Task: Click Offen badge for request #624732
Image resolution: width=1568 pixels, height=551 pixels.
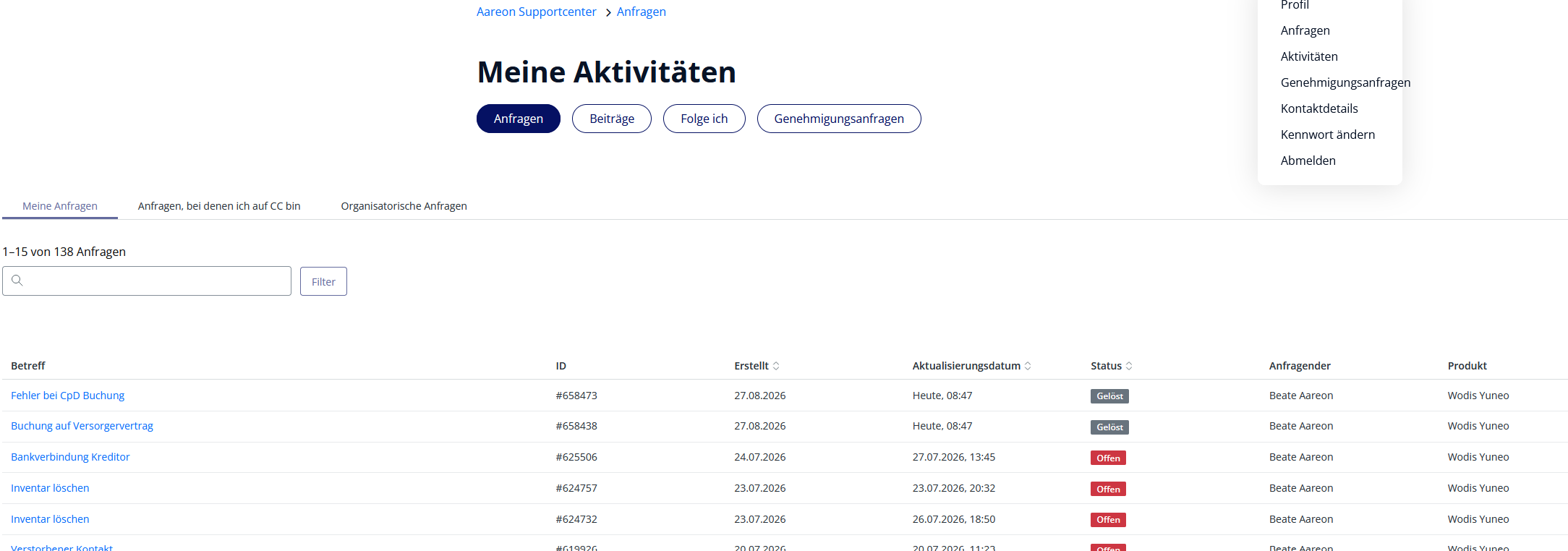Action: tap(1108, 520)
